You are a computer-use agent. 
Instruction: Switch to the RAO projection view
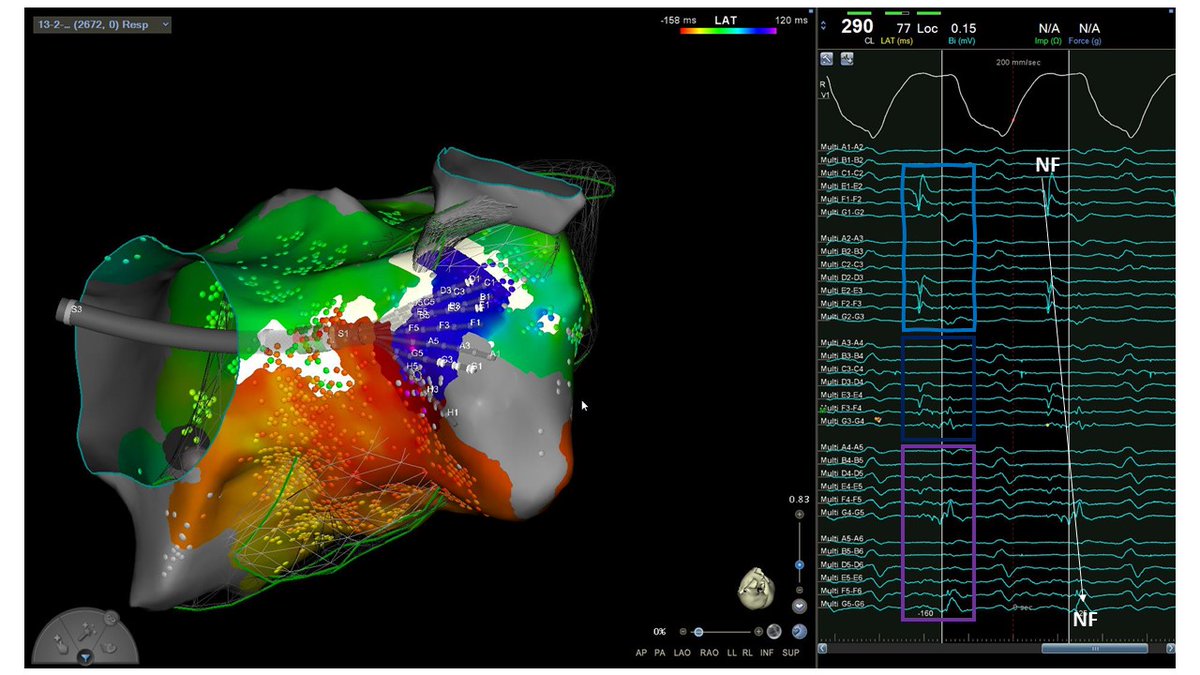[708, 652]
